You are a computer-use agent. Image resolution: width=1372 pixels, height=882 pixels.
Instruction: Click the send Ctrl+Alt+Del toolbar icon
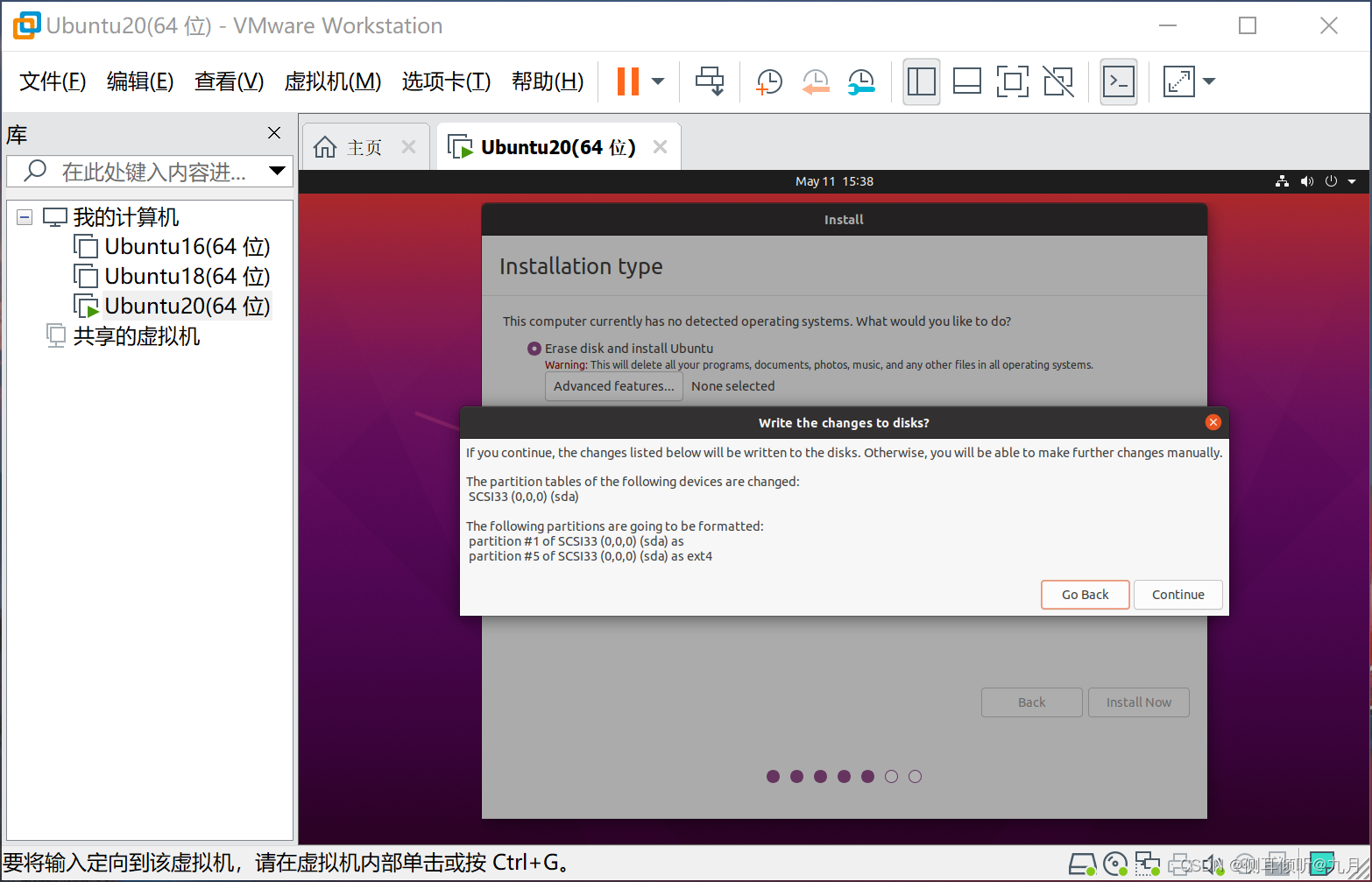click(710, 81)
